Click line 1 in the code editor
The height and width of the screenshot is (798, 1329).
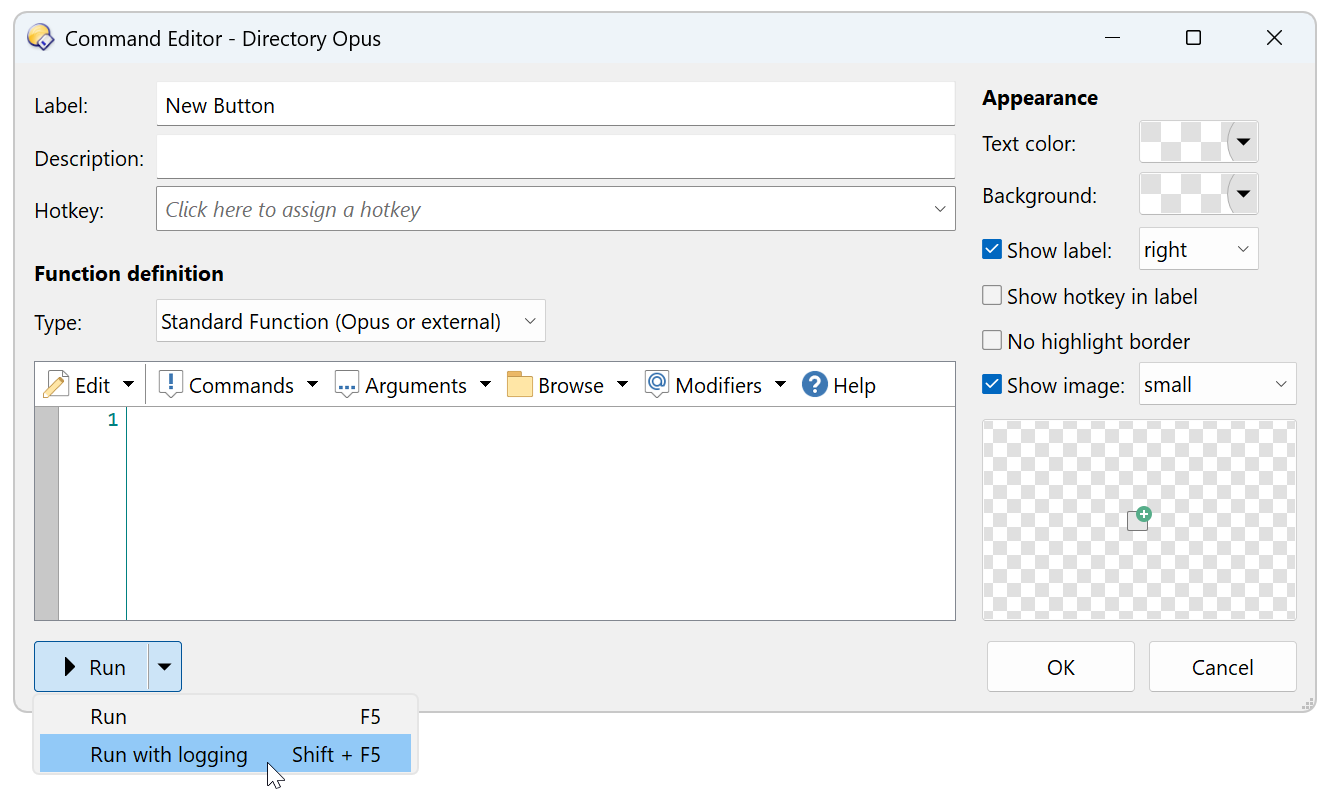coord(540,420)
